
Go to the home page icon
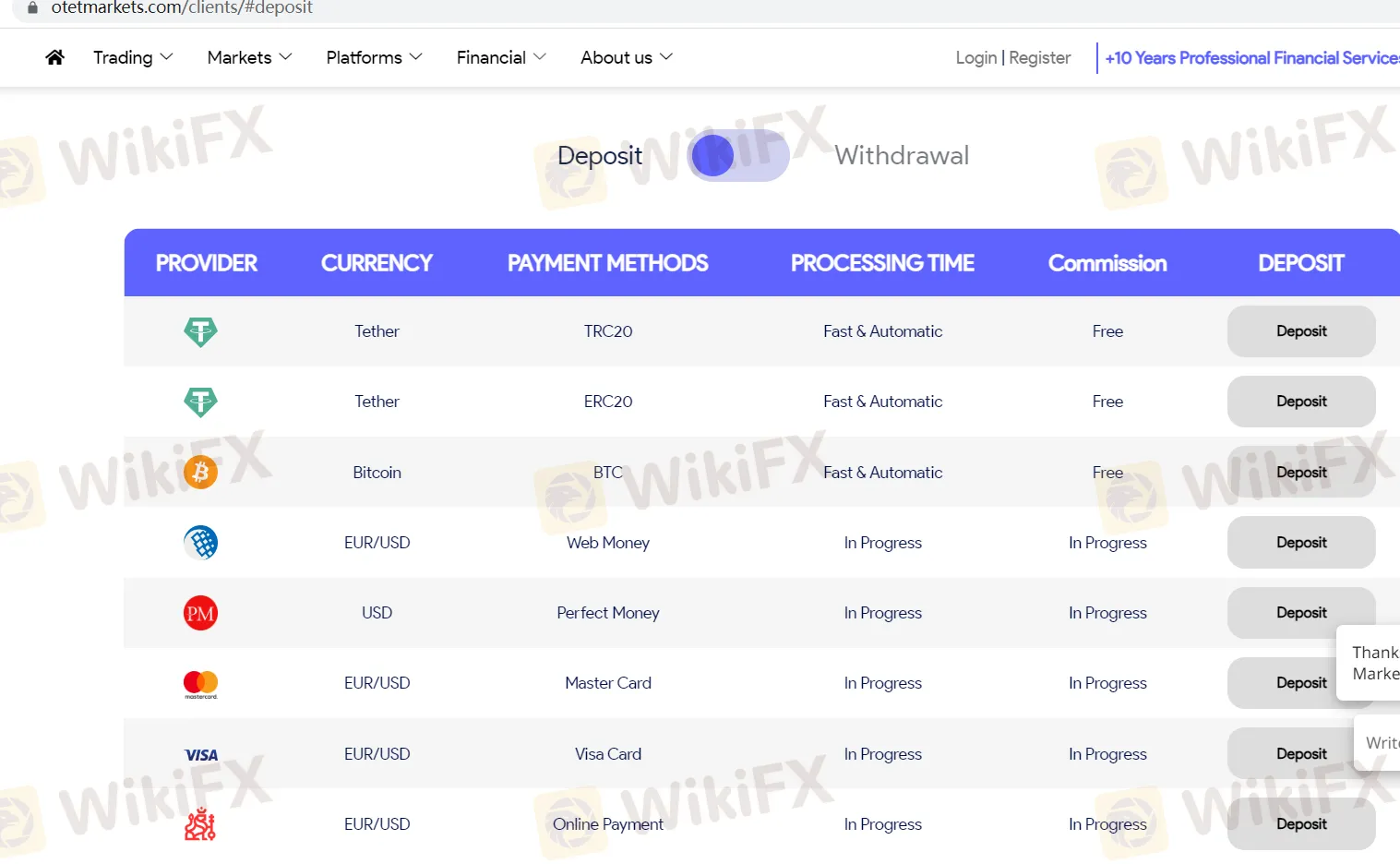pyautogui.click(x=54, y=57)
